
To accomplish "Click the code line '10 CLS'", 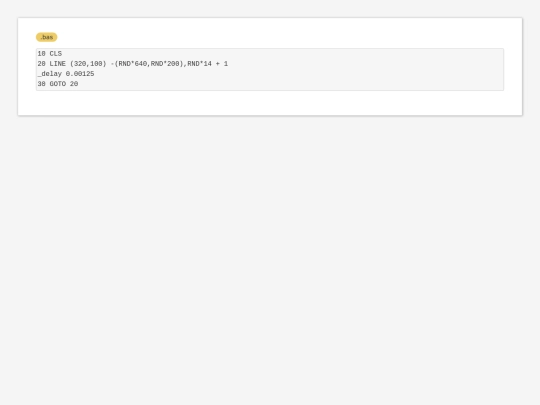I will 50,54.
